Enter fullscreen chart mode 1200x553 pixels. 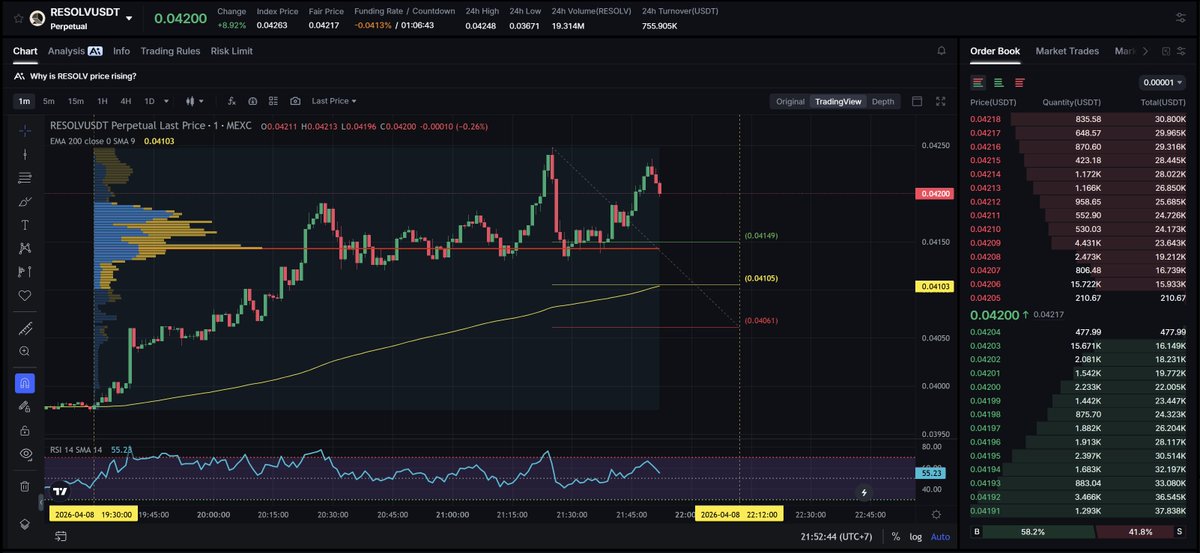940,101
